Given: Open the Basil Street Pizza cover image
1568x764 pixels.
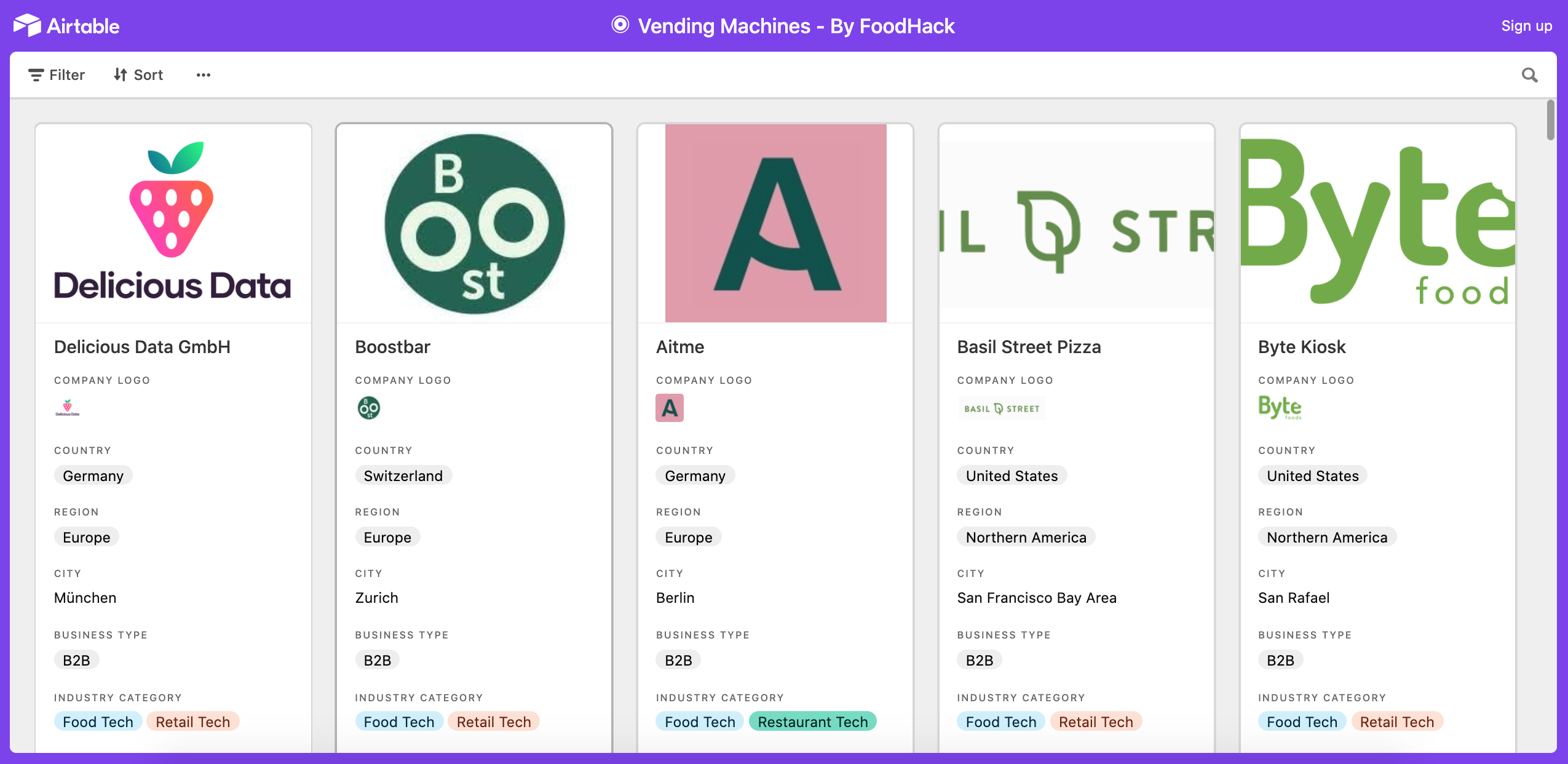Looking at the screenshot, I should (1077, 223).
